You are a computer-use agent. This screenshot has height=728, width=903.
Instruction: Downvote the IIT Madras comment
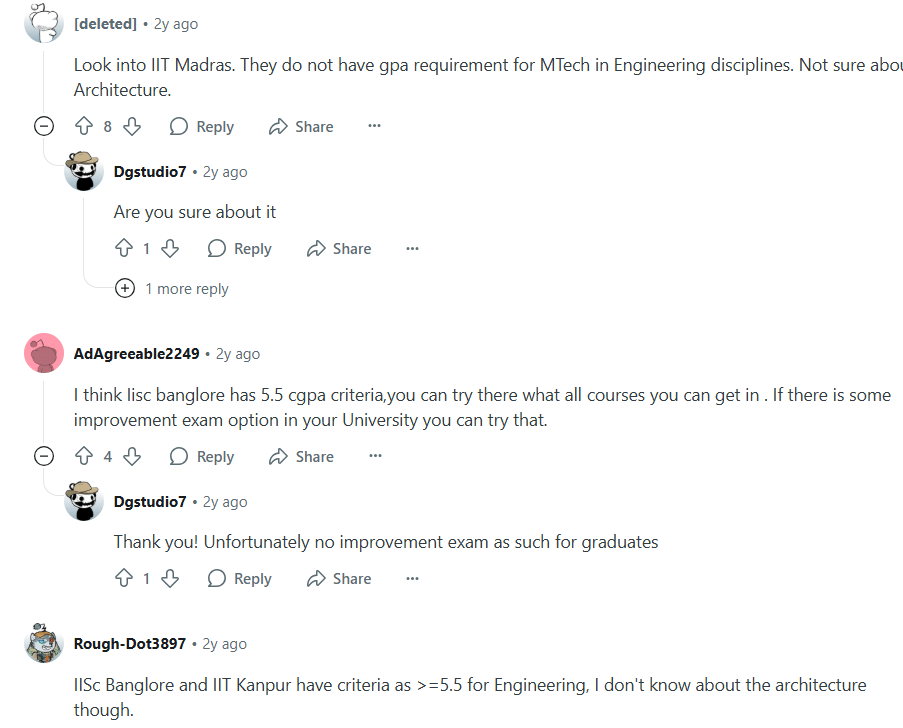tap(132, 127)
